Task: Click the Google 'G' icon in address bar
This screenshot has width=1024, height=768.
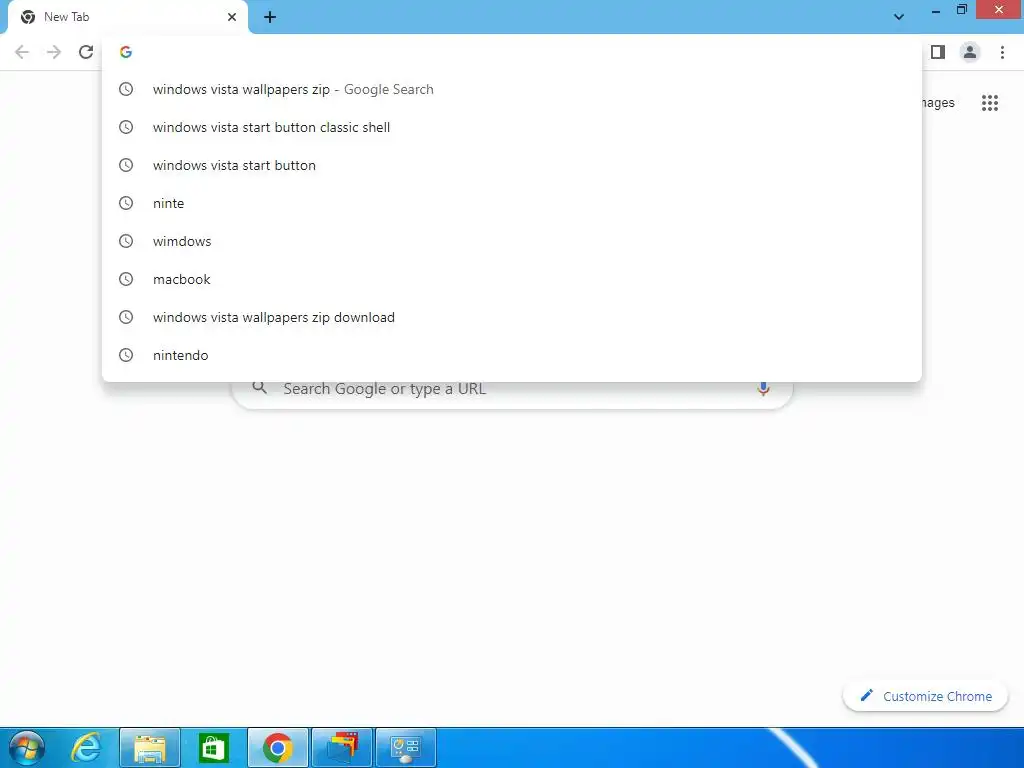Action: (126, 52)
